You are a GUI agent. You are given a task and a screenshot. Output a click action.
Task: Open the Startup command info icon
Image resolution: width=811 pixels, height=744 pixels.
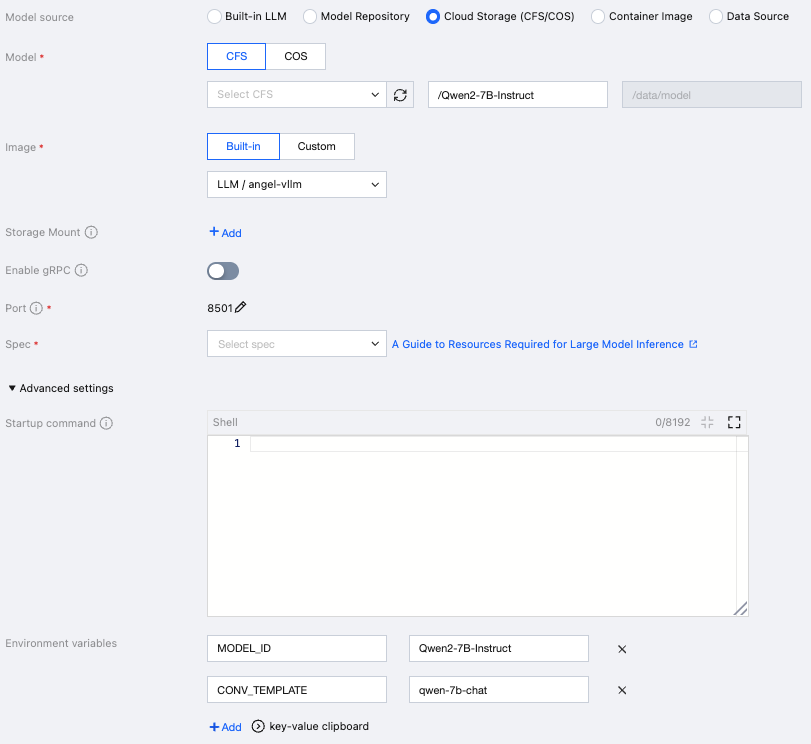(x=106, y=423)
